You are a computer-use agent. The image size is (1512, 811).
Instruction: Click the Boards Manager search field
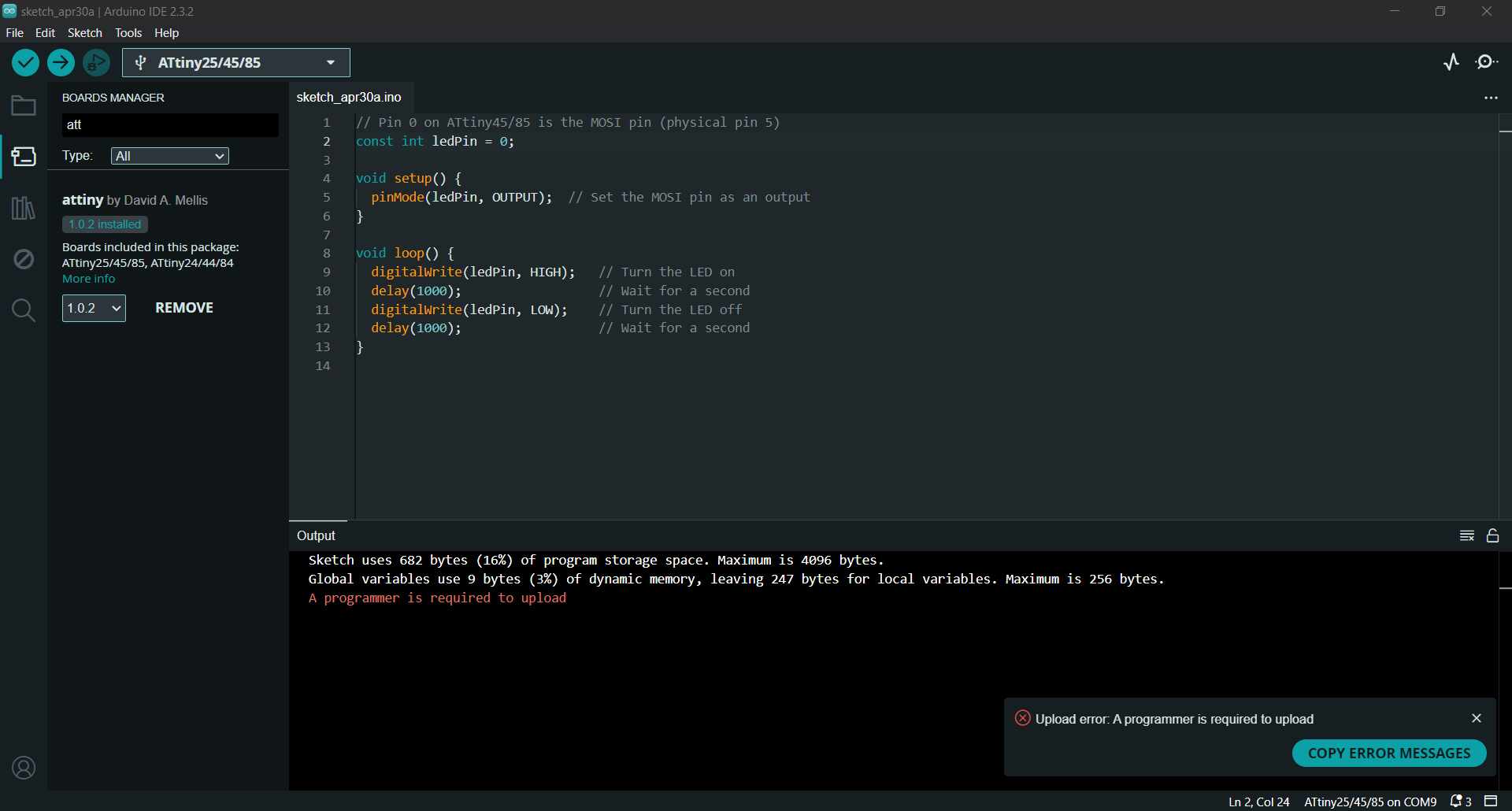tap(170, 124)
